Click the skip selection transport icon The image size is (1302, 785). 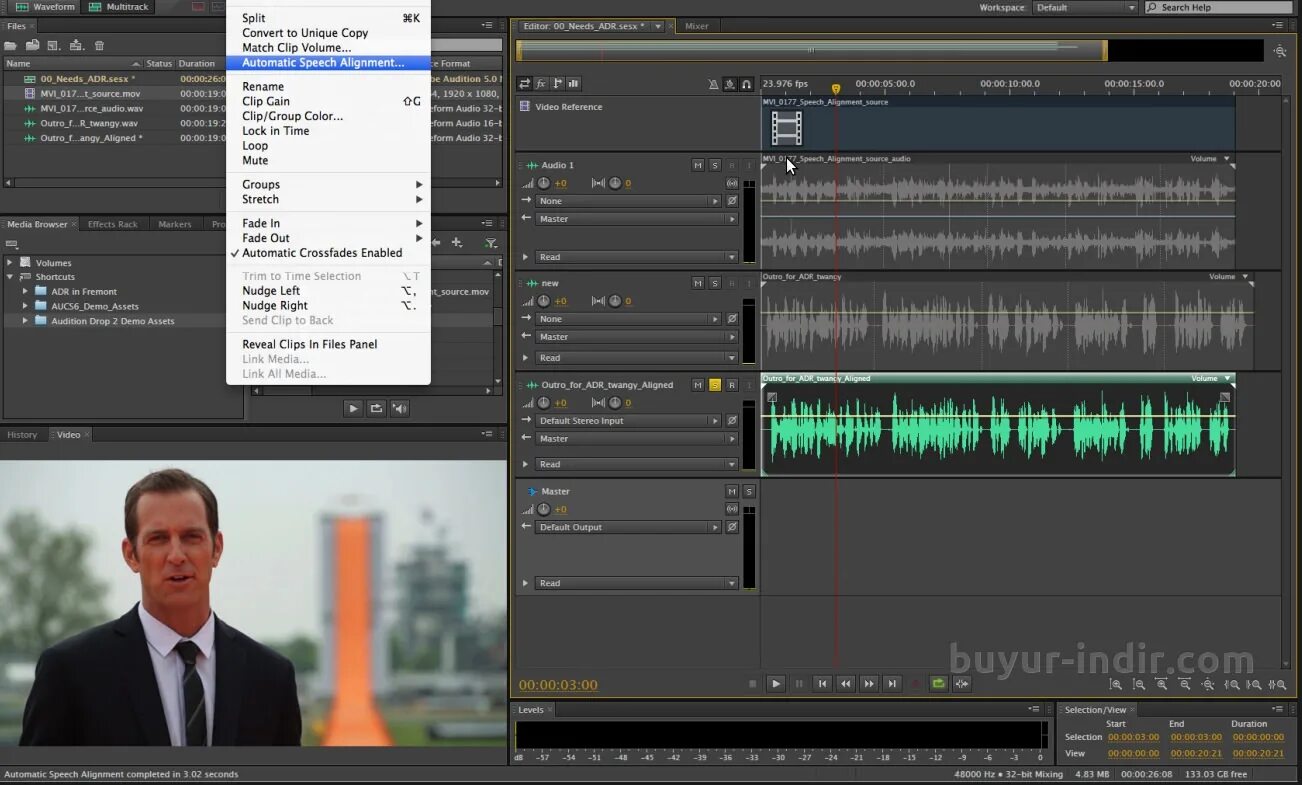pos(962,684)
